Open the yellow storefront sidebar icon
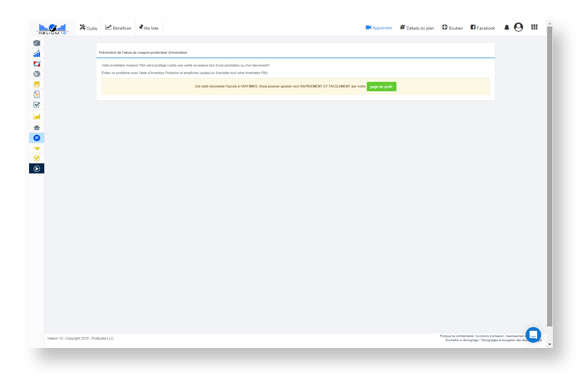Image resolution: width=579 pixels, height=375 pixels. point(37,84)
